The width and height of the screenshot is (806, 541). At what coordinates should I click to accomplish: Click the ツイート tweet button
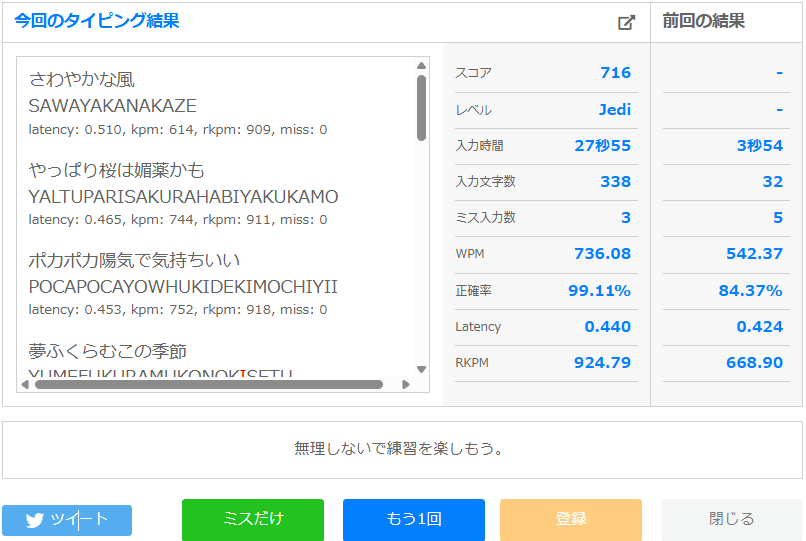(x=67, y=520)
